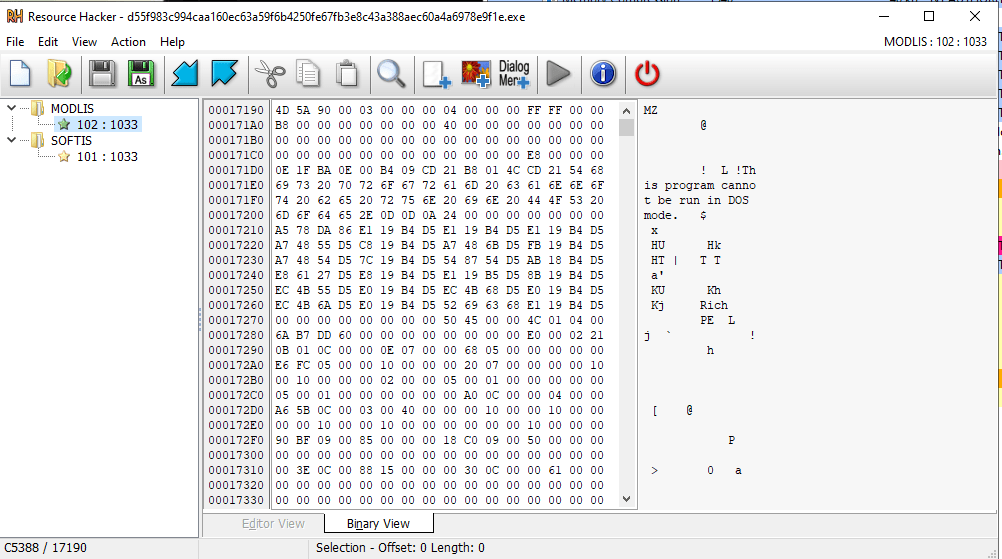Image resolution: width=1002 pixels, height=559 pixels.
Task: Click the Compile Script play icon
Action: click(558, 73)
